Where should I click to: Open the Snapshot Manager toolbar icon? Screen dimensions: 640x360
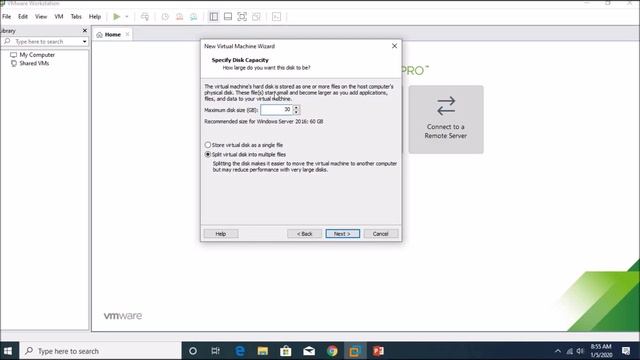193,17
